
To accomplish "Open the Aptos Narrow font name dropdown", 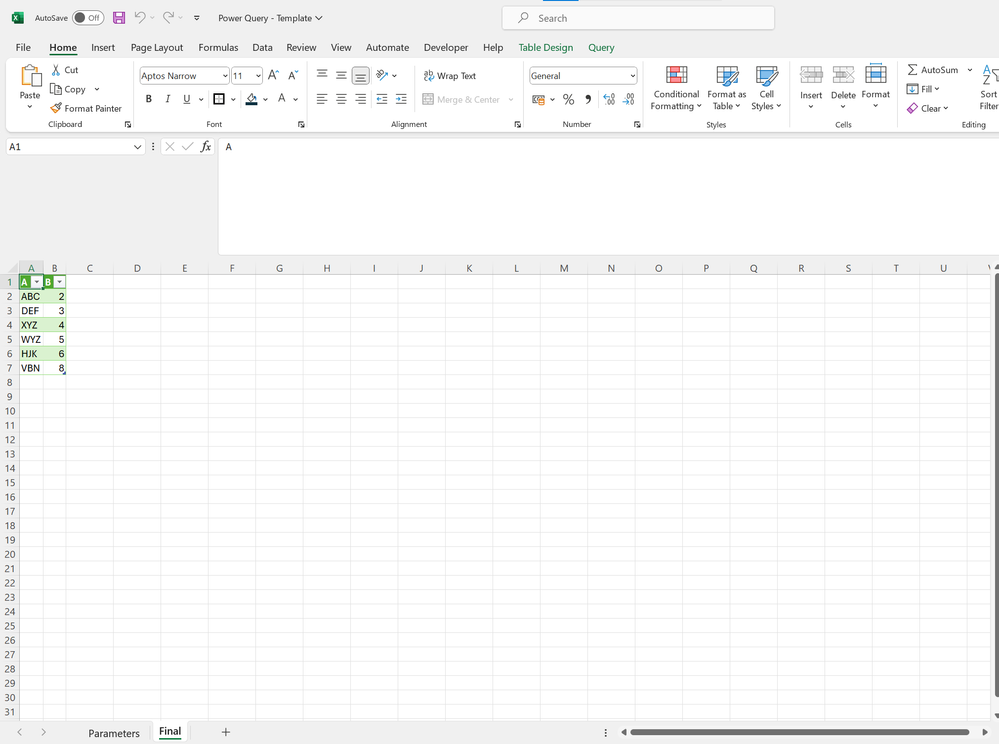I will point(225,76).
